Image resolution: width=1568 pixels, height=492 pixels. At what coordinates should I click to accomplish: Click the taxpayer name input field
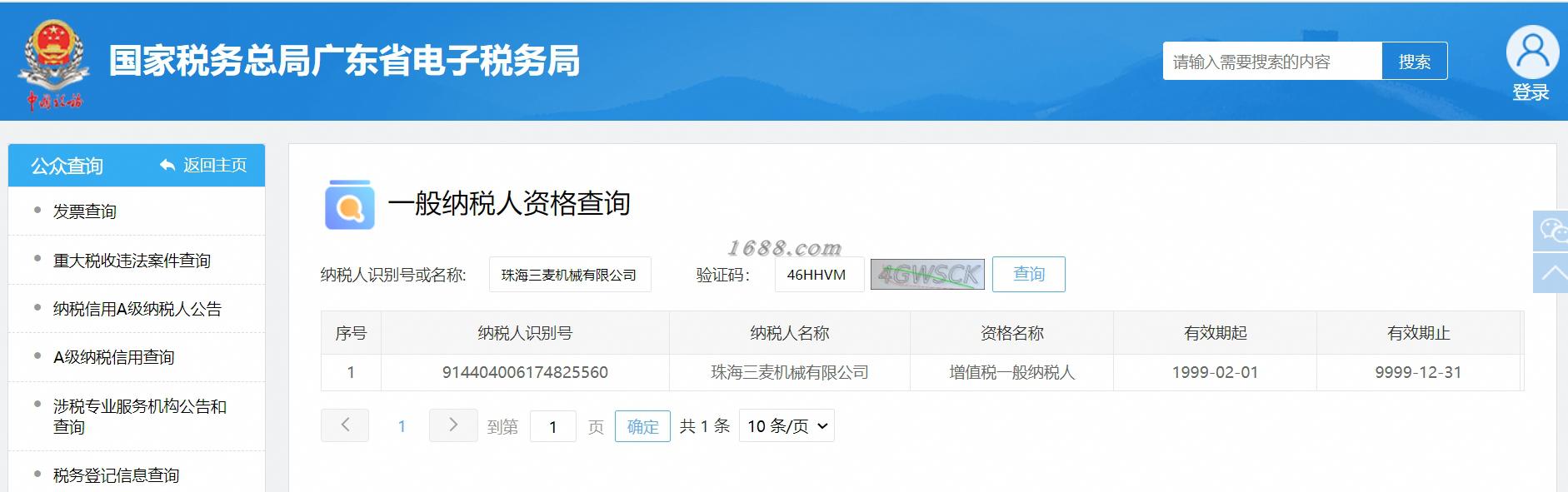[x=570, y=275]
